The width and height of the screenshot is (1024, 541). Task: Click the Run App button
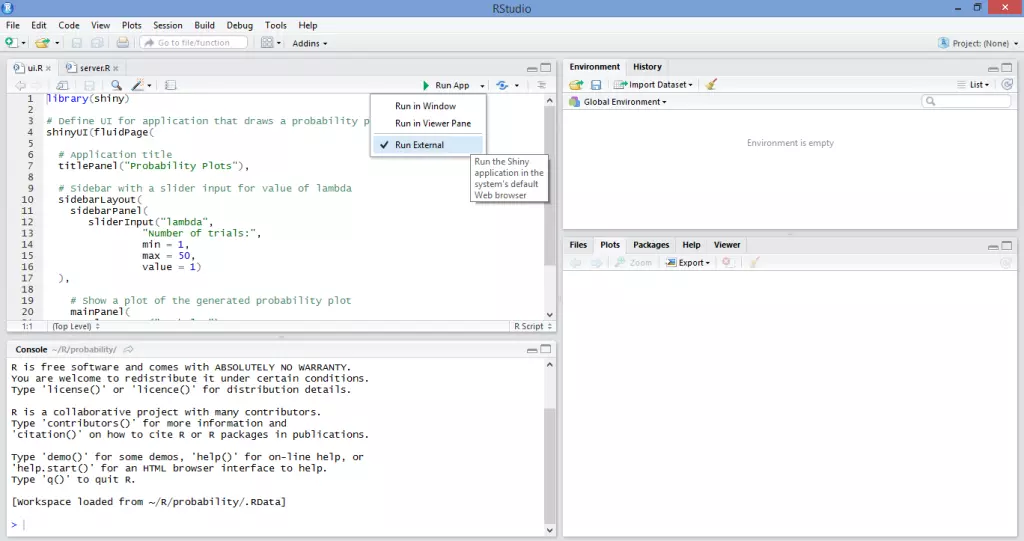point(446,85)
